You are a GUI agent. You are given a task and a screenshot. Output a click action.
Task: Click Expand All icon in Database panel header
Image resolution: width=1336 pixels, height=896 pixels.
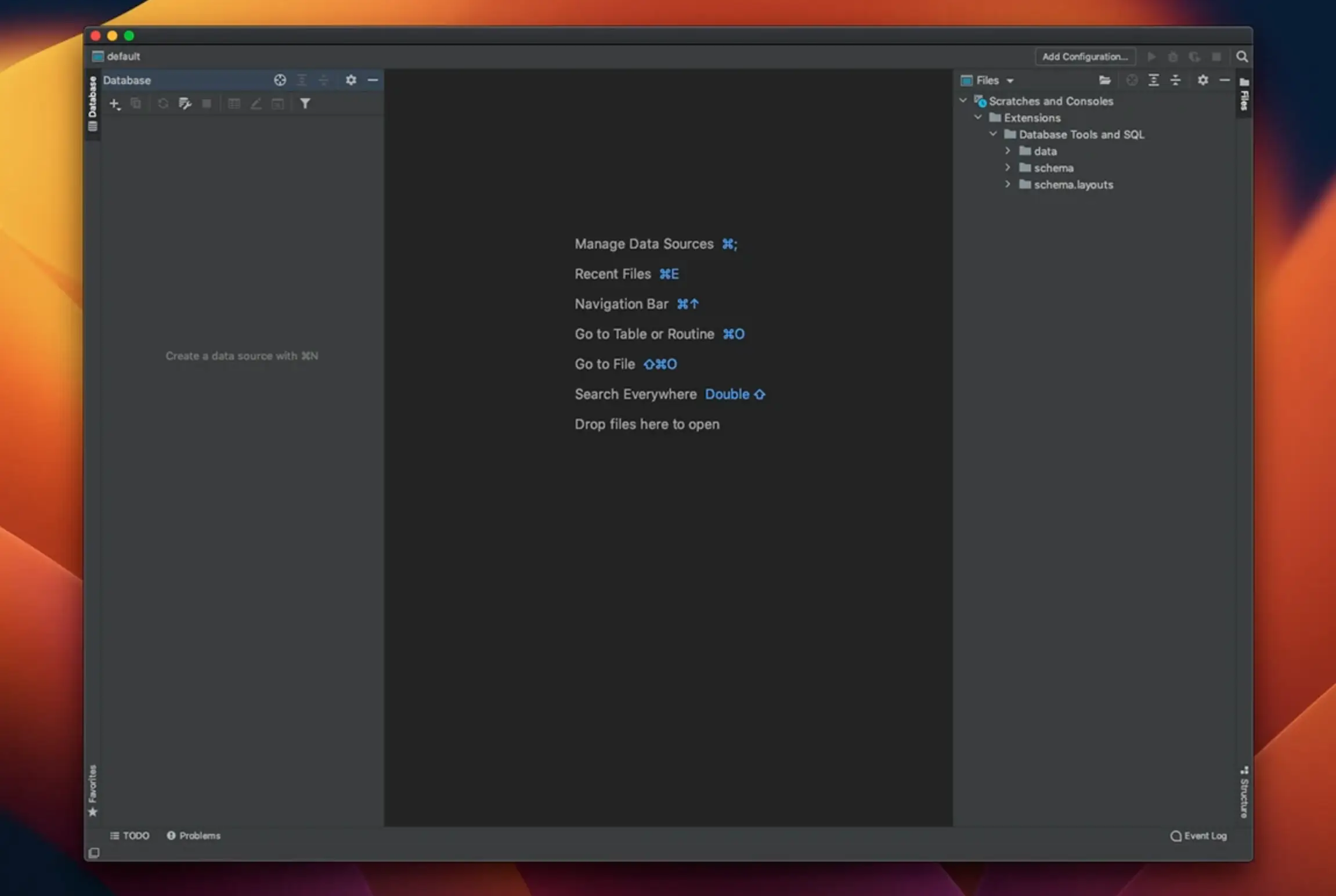click(x=302, y=80)
